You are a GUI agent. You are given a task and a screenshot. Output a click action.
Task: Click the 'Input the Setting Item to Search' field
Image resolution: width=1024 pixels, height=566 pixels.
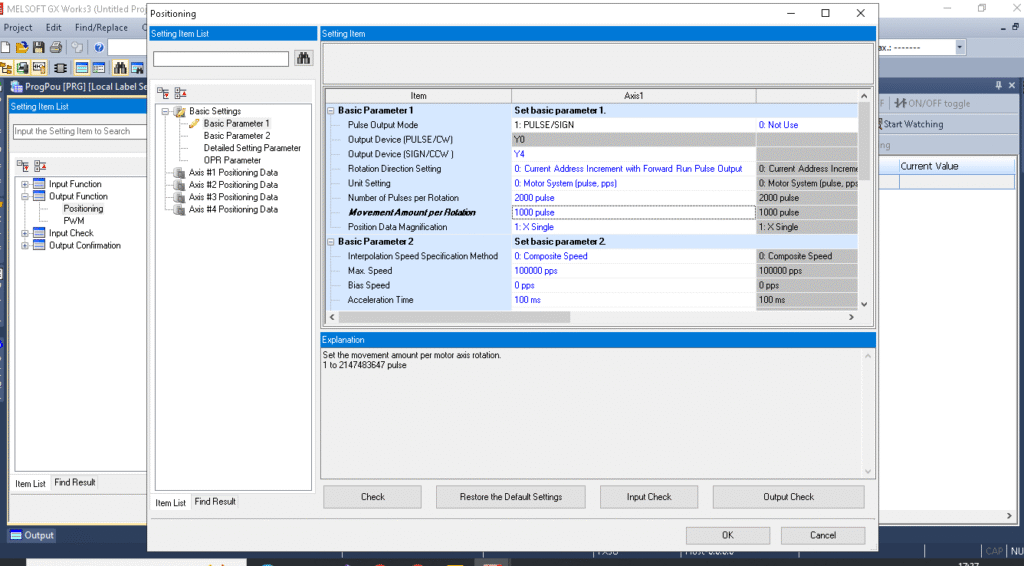(80, 131)
